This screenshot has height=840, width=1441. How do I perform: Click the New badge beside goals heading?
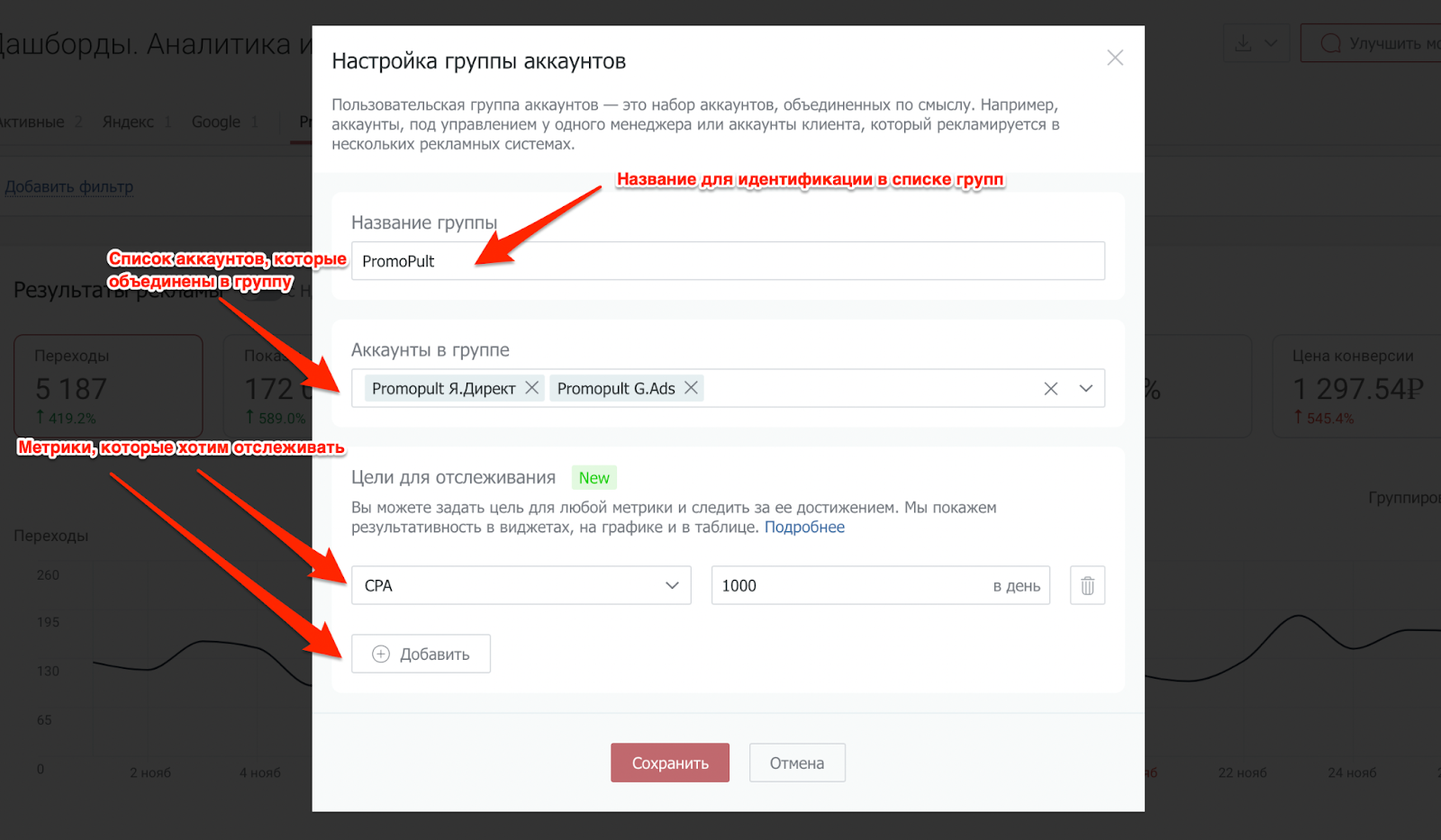594,478
